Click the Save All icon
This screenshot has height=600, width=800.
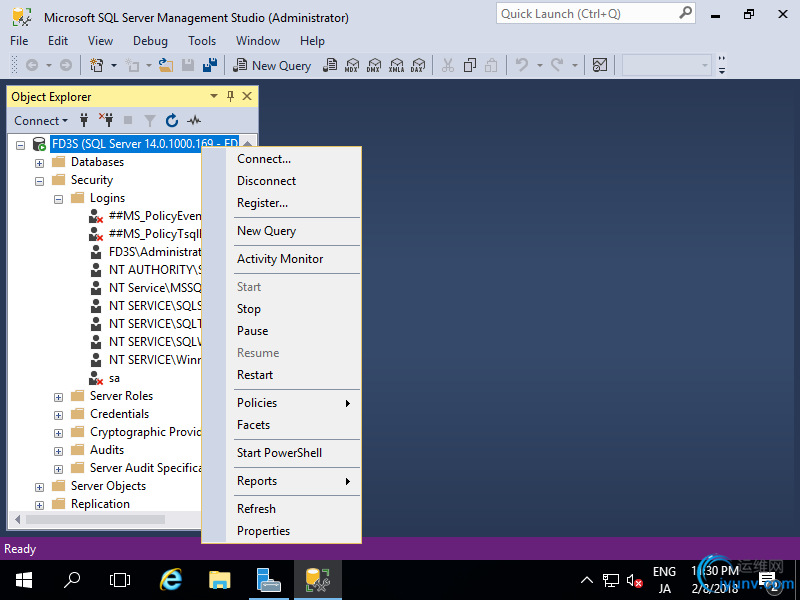[x=210, y=65]
